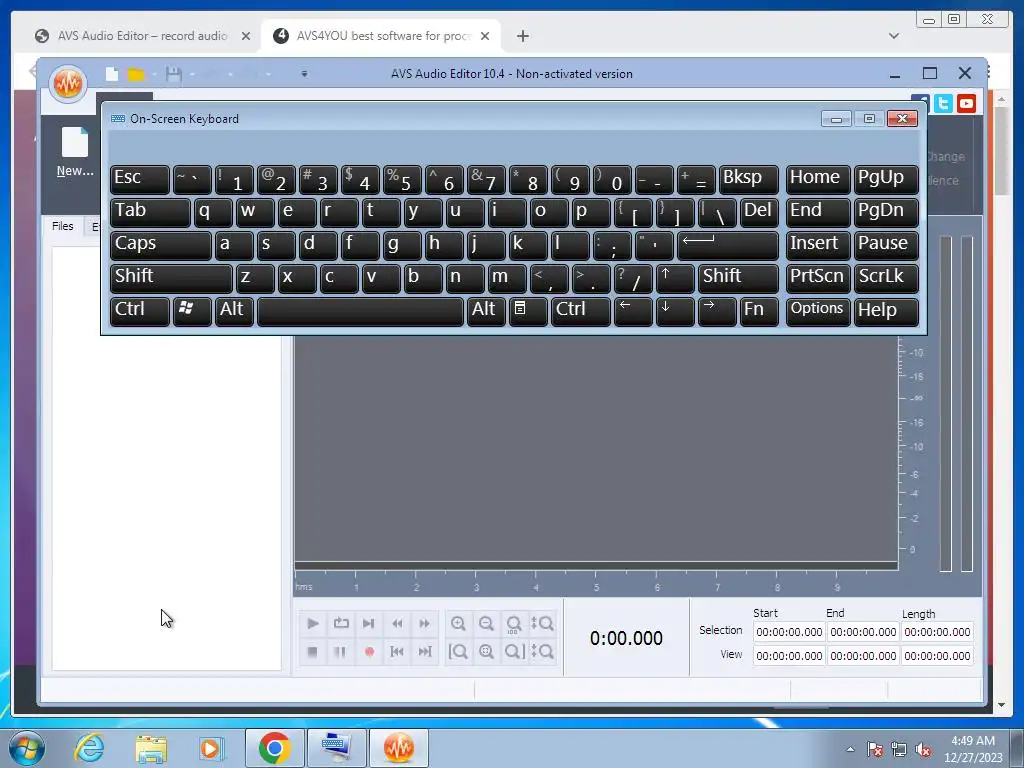Click the PrtScn key on On-Screen Keyboard
Viewport: 1024px width, 768px height.
click(818, 278)
